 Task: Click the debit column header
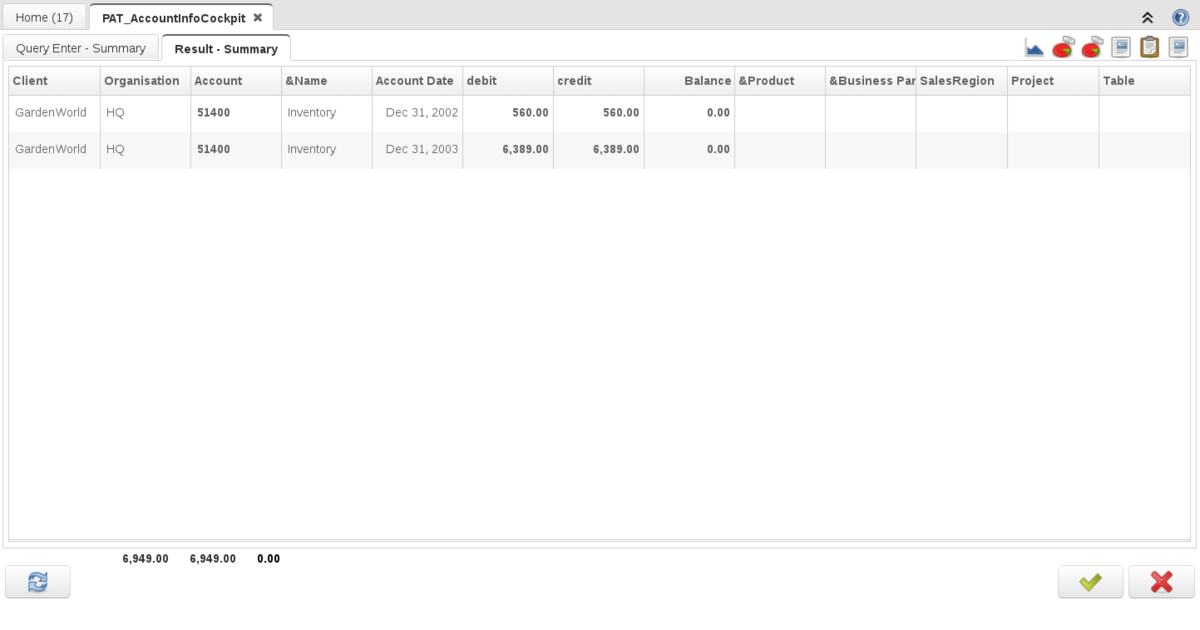click(x=507, y=81)
